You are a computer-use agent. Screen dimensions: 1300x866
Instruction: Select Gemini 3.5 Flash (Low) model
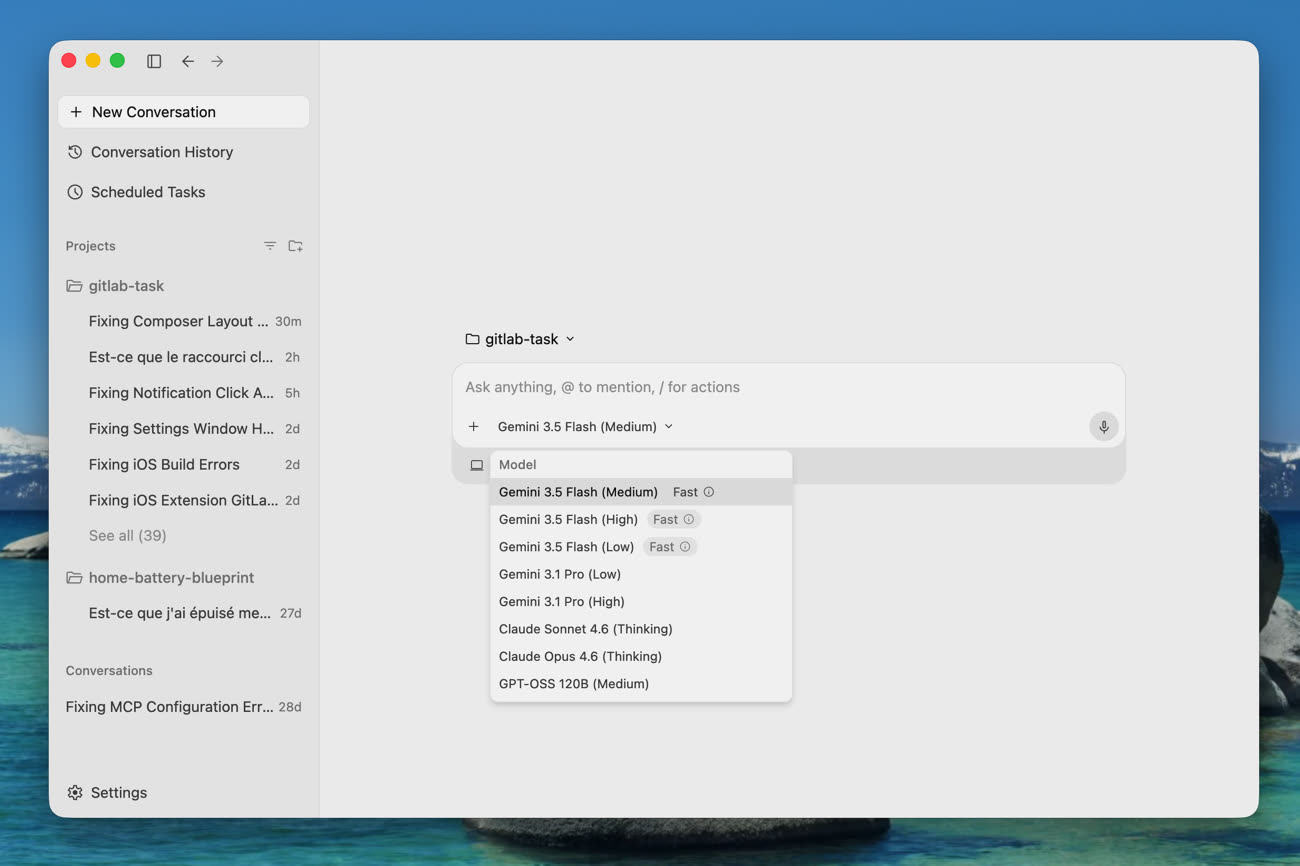tap(641, 547)
